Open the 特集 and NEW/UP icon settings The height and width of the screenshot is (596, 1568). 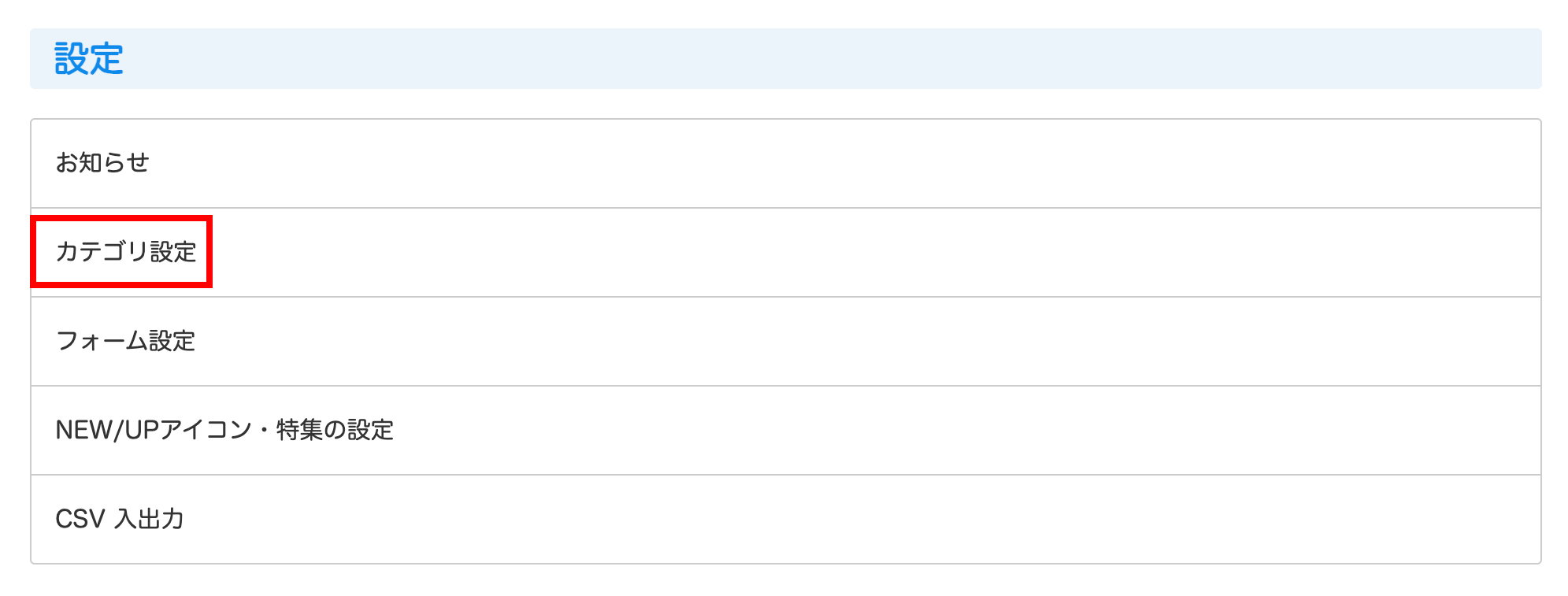click(224, 430)
